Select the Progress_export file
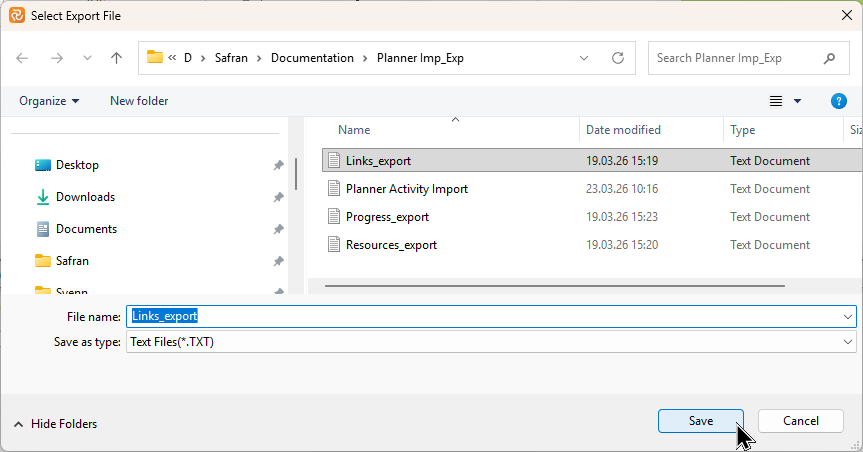 (387, 217)
